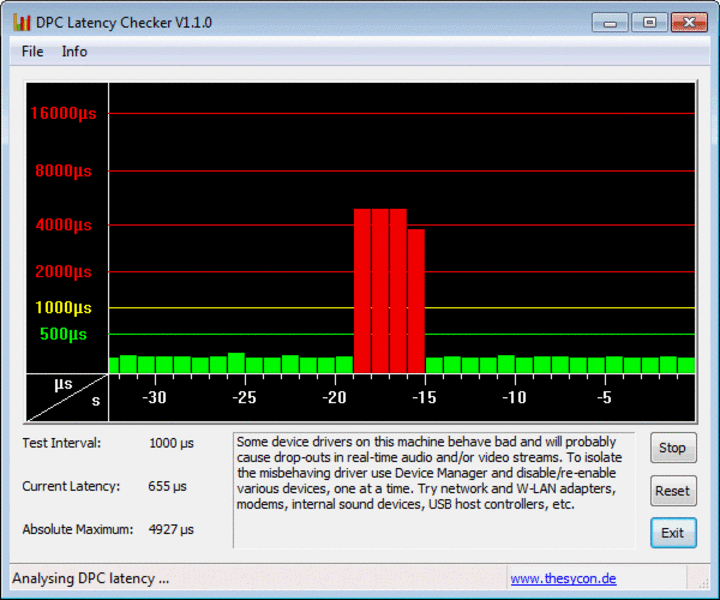
Task: Click the 4000µs axis label
Action: coord(63,225)
